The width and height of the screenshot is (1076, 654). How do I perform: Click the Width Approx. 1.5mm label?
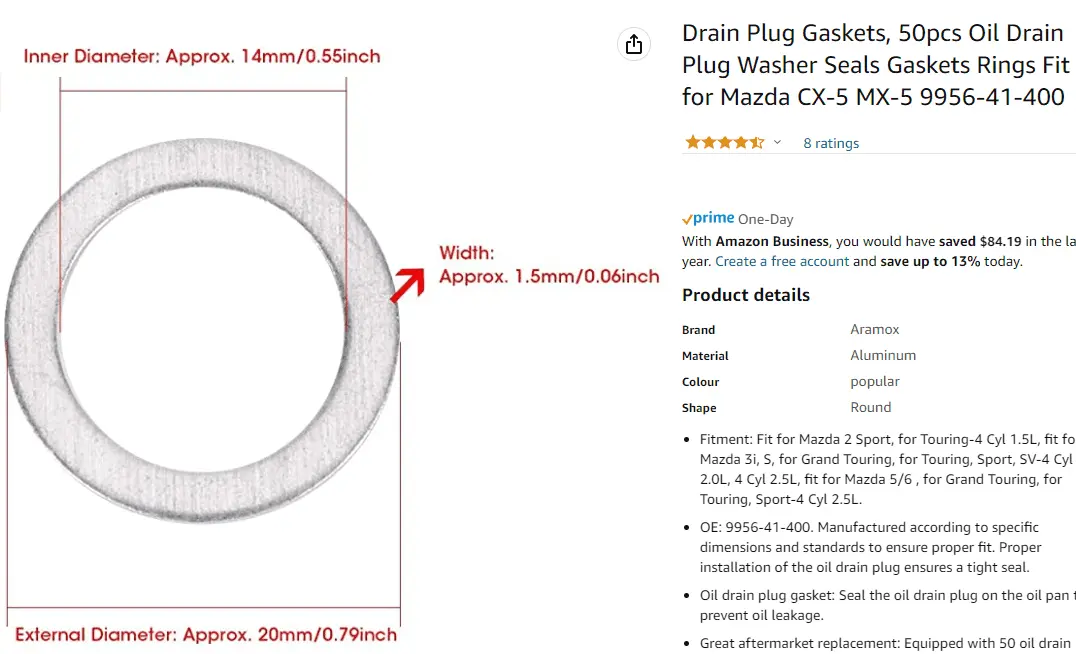[x=548, y=265]
